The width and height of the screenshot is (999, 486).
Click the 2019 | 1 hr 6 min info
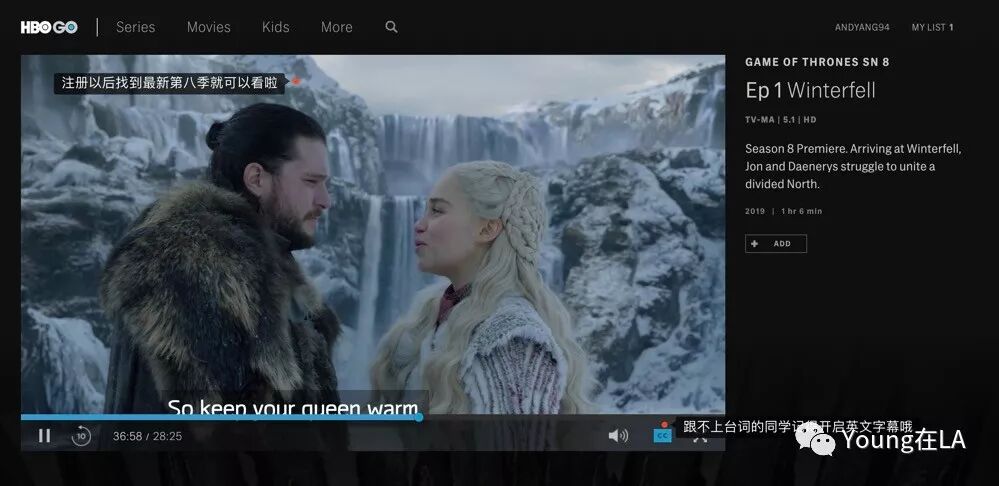pyautogui.click(x=783, y=211)
